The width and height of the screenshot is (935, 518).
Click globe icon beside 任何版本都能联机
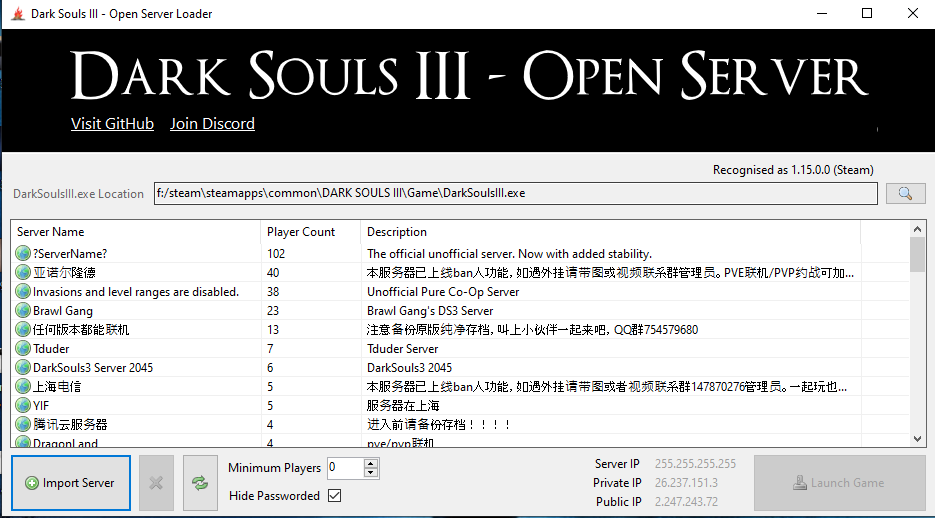pos(23,330)
